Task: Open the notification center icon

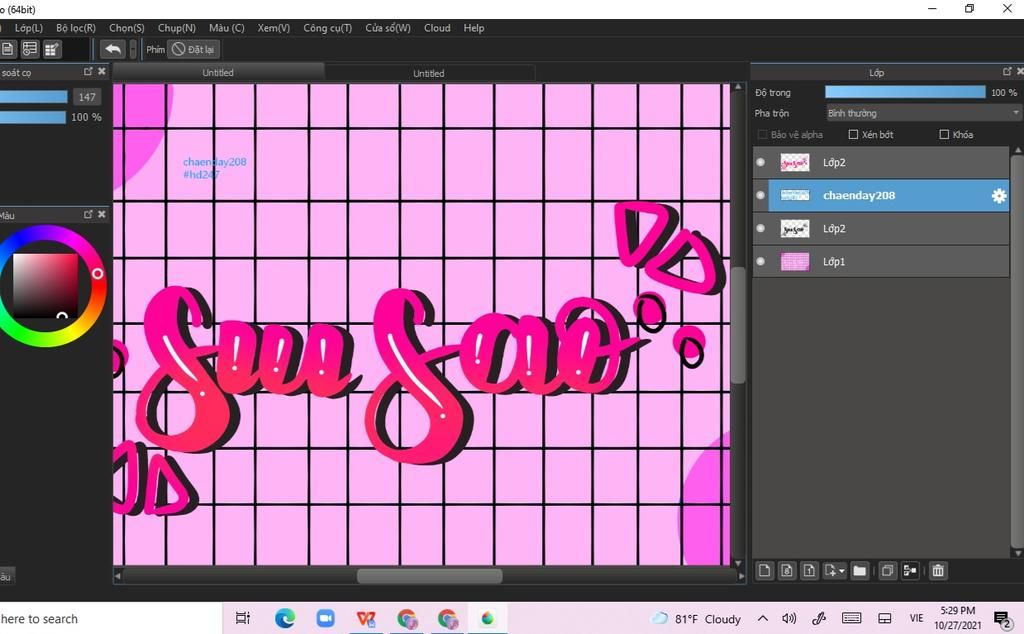Action: (1002, 618)
